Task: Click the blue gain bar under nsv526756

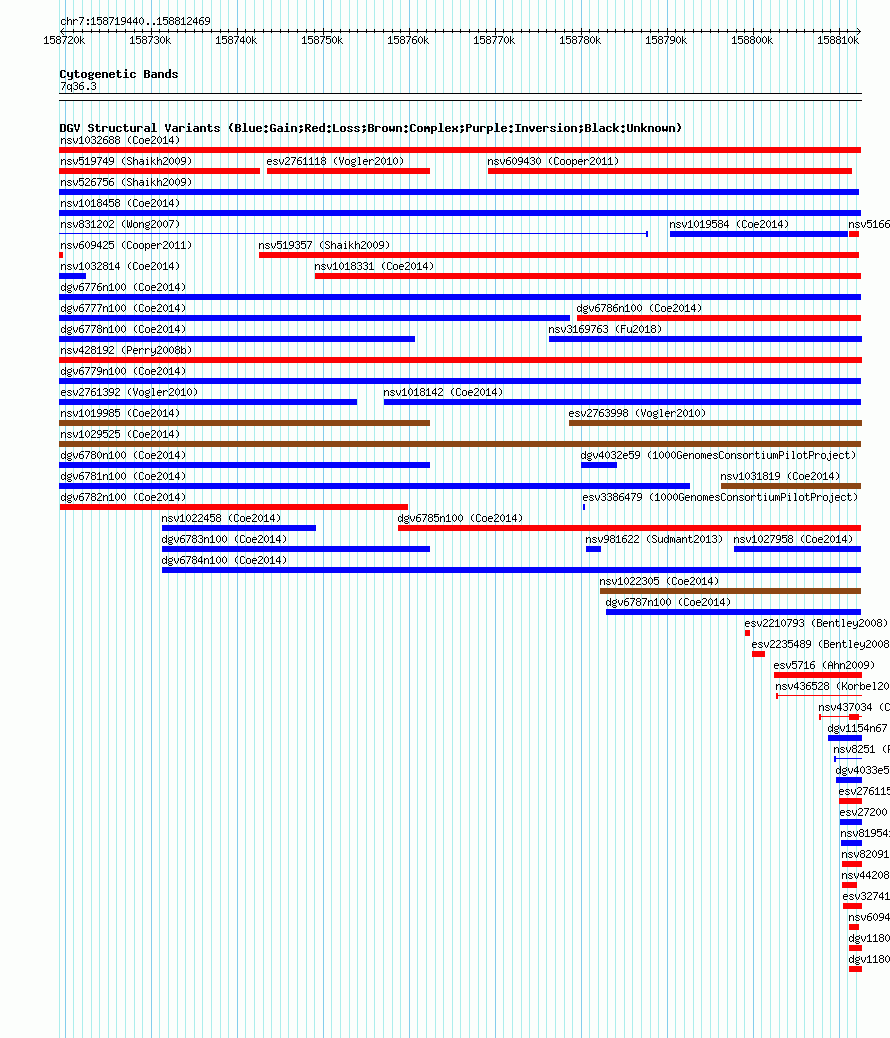Action: (459, 192)
